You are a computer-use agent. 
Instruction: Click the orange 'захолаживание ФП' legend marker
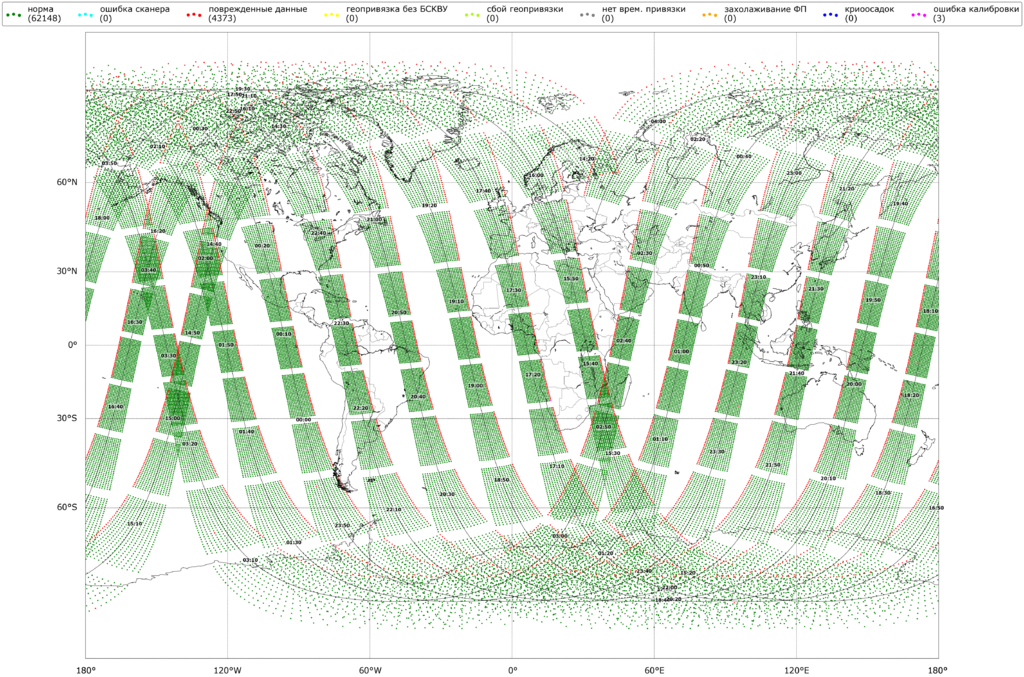709,14
